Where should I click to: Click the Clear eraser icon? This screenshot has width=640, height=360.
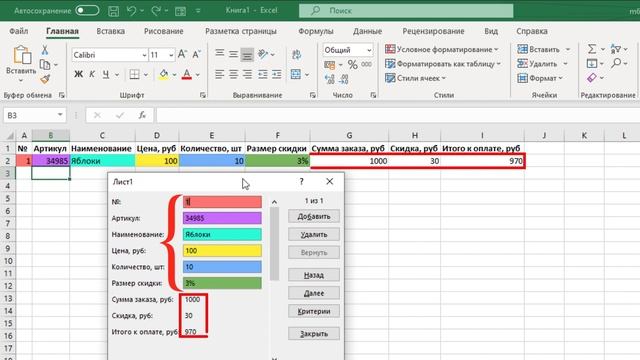(x=592, y=78)
